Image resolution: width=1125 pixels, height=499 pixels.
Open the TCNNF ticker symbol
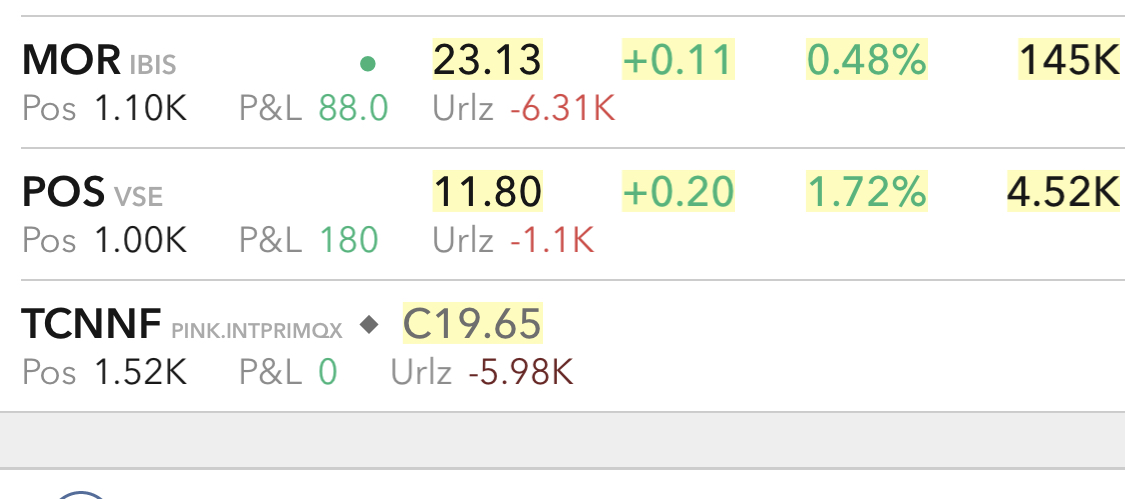(91, 324)
